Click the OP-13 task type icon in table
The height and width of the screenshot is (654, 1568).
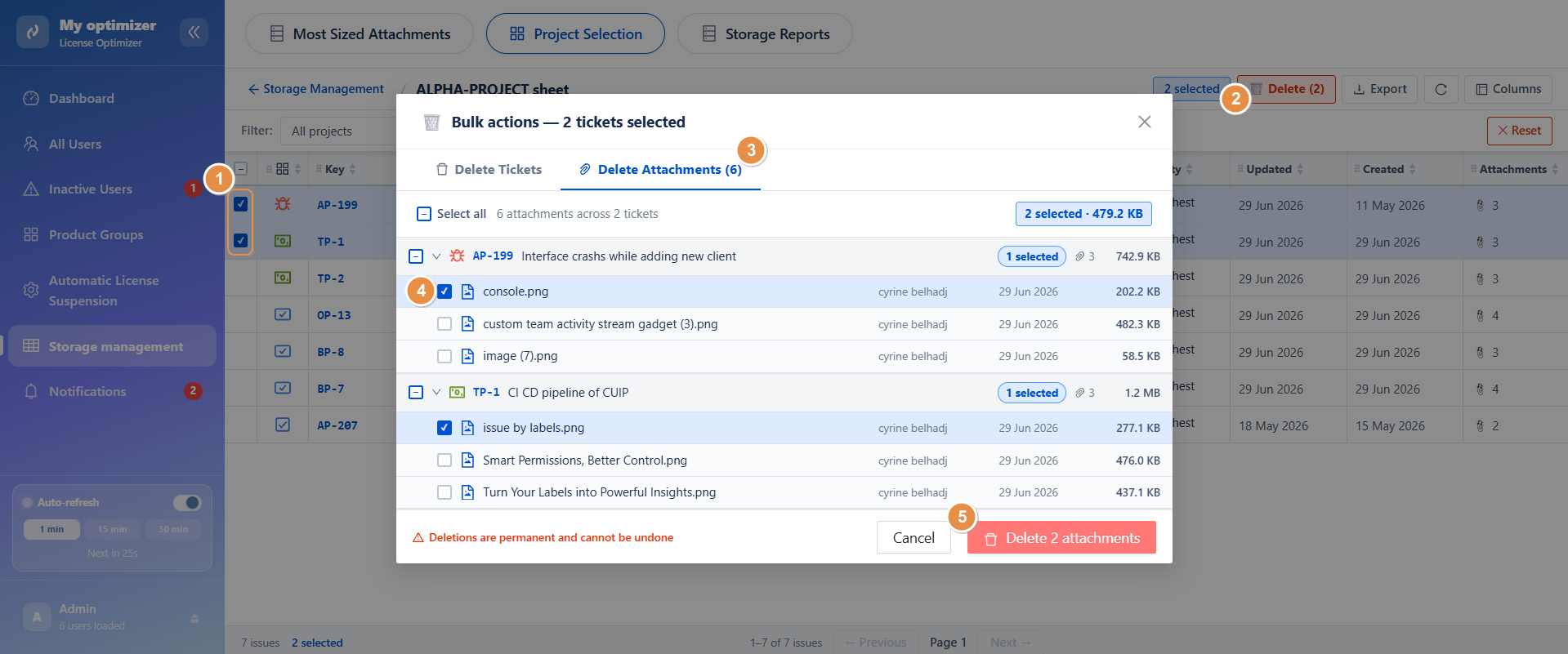tap(282, 314)
